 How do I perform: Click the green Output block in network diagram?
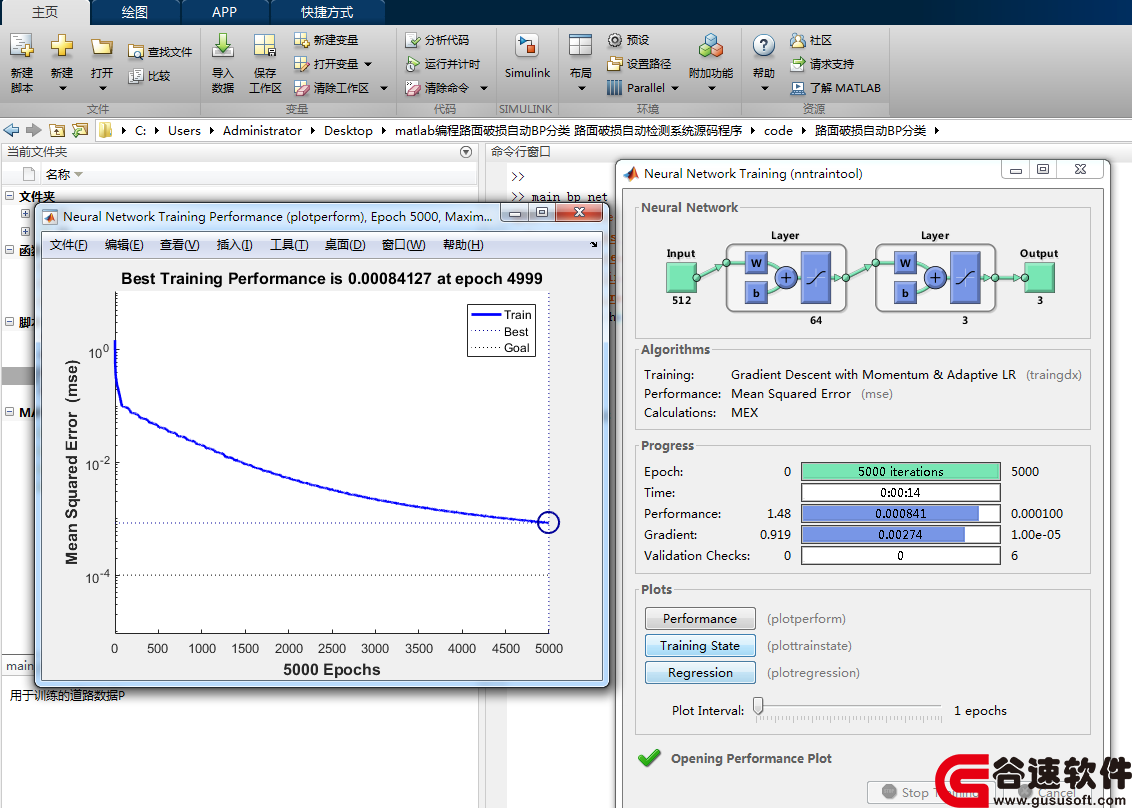(x=1039, y=277)
